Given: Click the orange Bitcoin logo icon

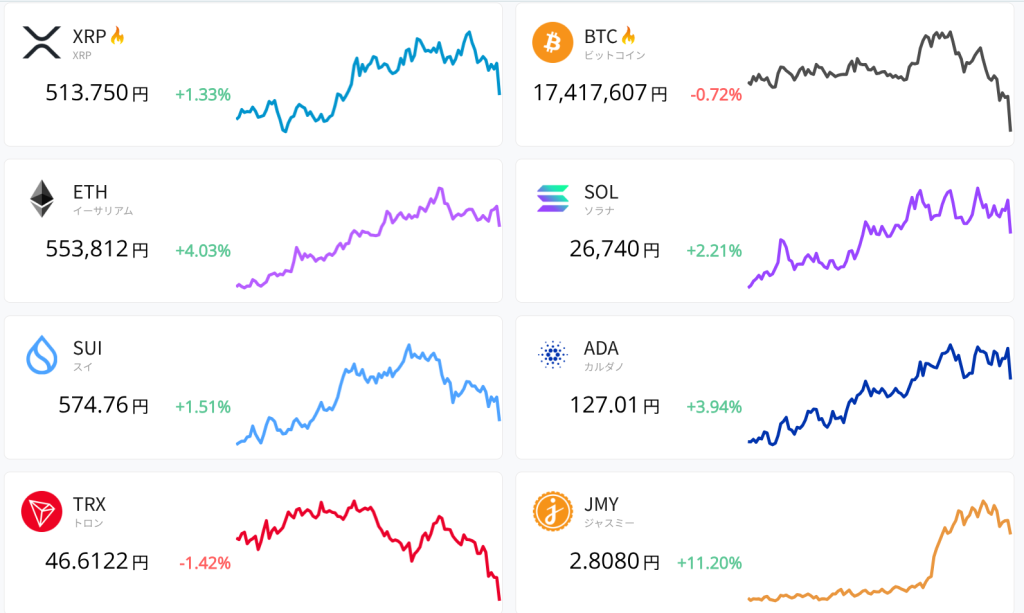Looking at the screenshot, I should pyautogui.click(x=553, y=42).
